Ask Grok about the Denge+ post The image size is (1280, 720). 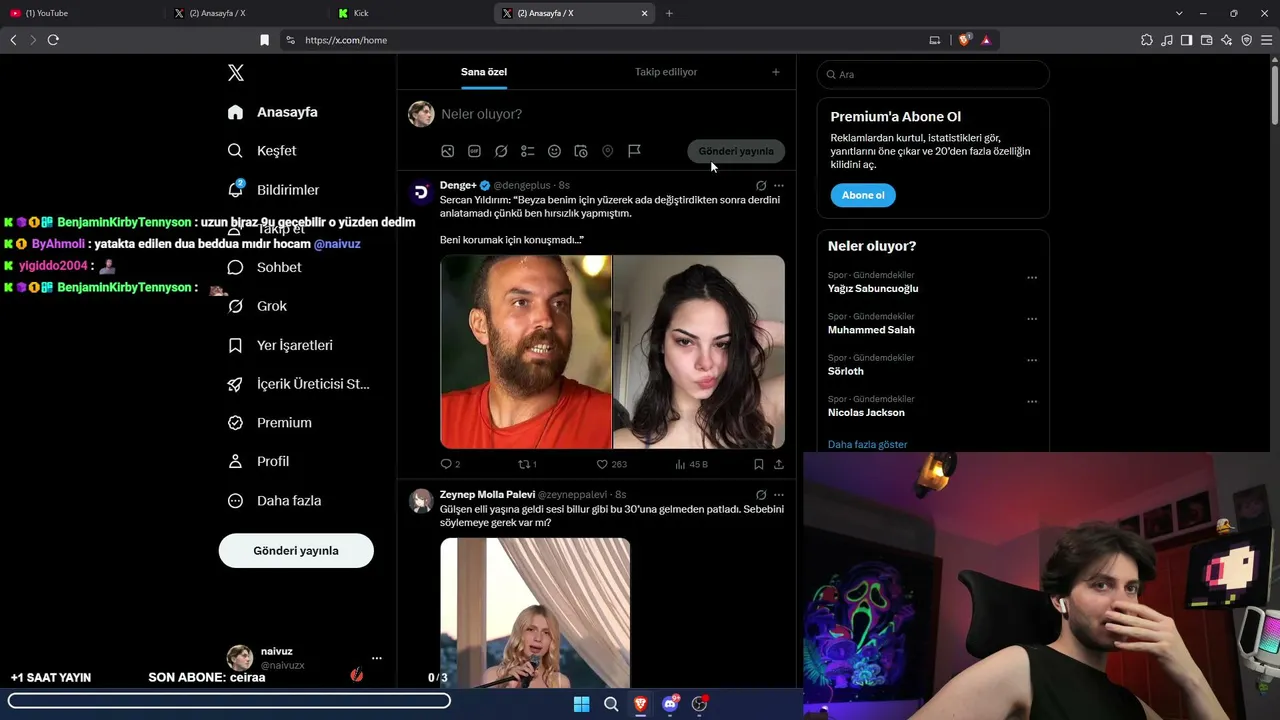click(x=761, y=185)
